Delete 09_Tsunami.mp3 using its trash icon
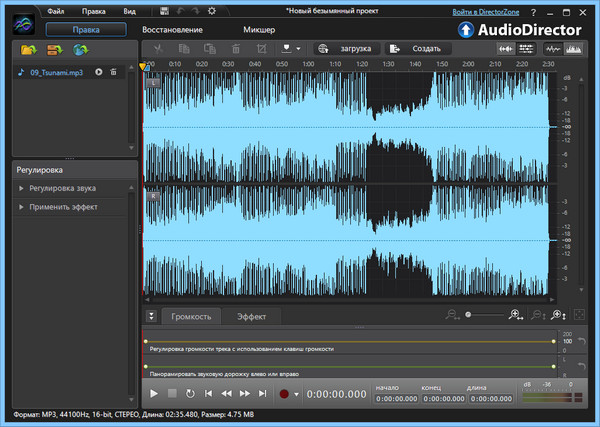This screenshot has height=427, width=600. coord(114,72)
